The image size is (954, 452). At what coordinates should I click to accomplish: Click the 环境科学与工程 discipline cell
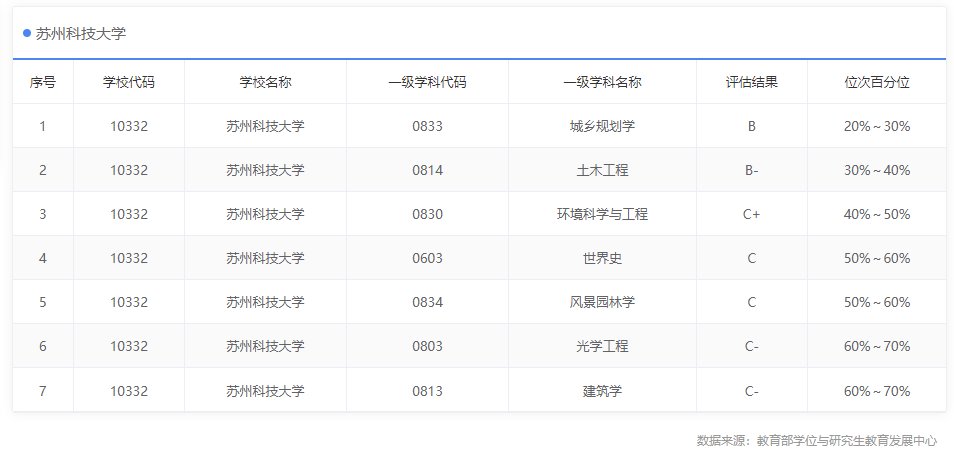click(602, 214)
